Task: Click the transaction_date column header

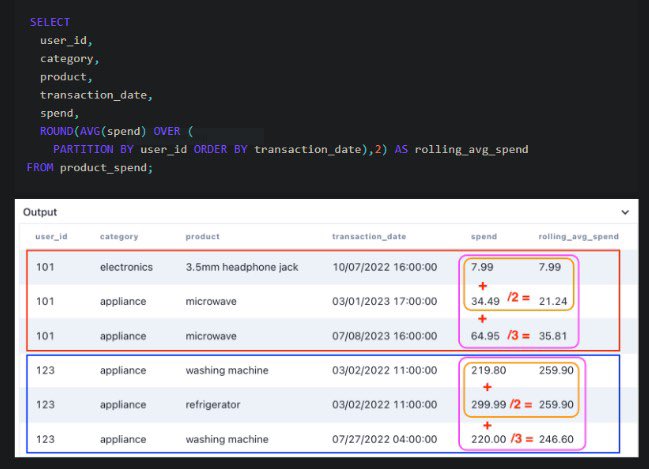Action: tap(369, 236)
